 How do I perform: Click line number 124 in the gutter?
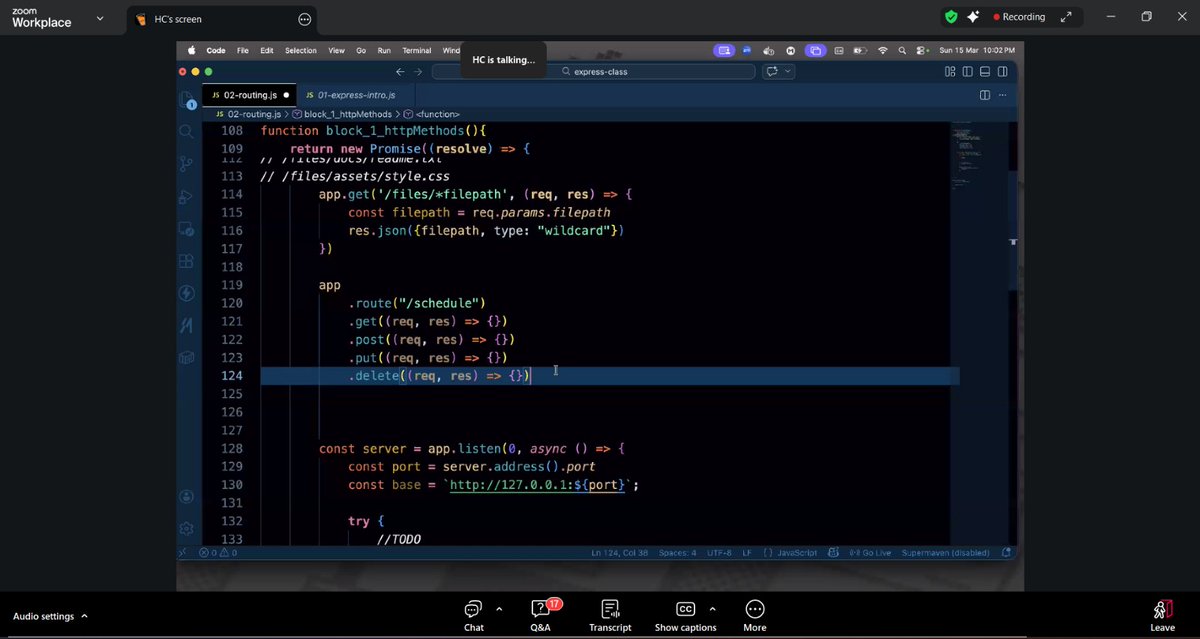[232, 376]
